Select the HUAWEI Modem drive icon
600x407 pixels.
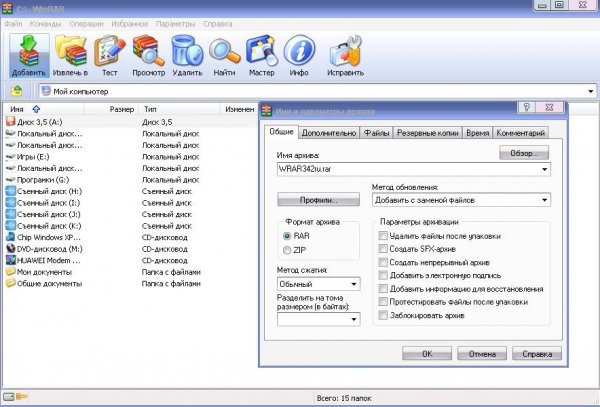click(x=10, y=260)
